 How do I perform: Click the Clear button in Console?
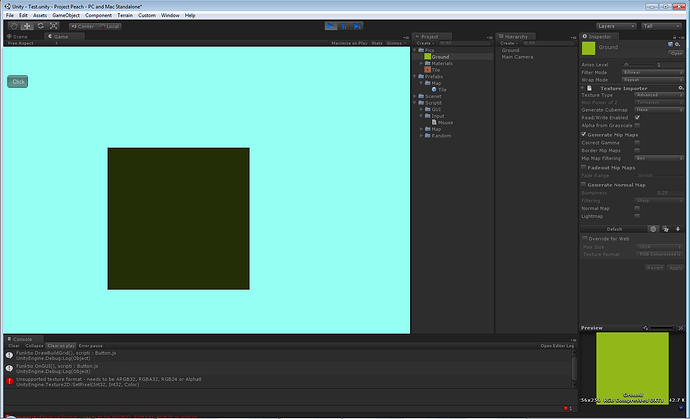(14, 346)
